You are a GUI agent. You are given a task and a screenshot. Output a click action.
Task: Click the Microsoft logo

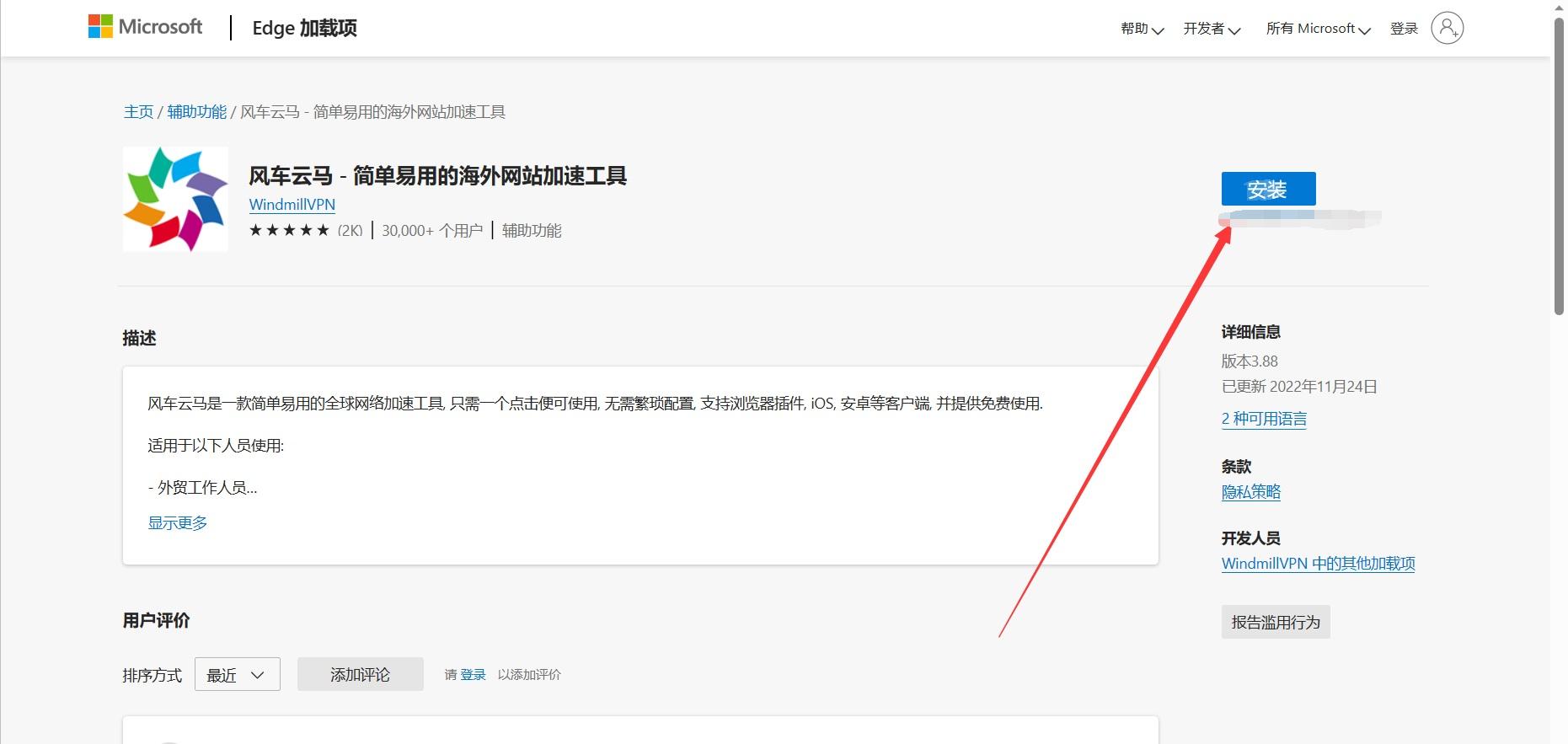145,27
